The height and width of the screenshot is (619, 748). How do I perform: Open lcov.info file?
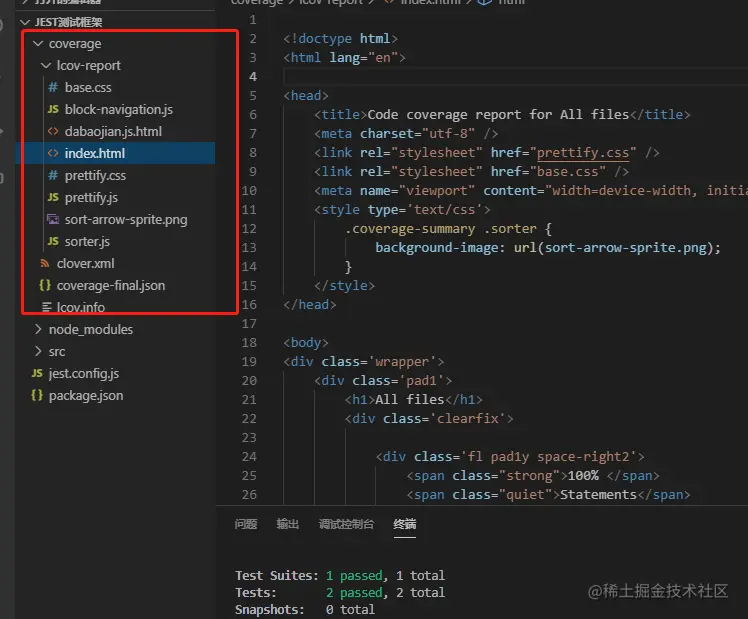point(81,307)
